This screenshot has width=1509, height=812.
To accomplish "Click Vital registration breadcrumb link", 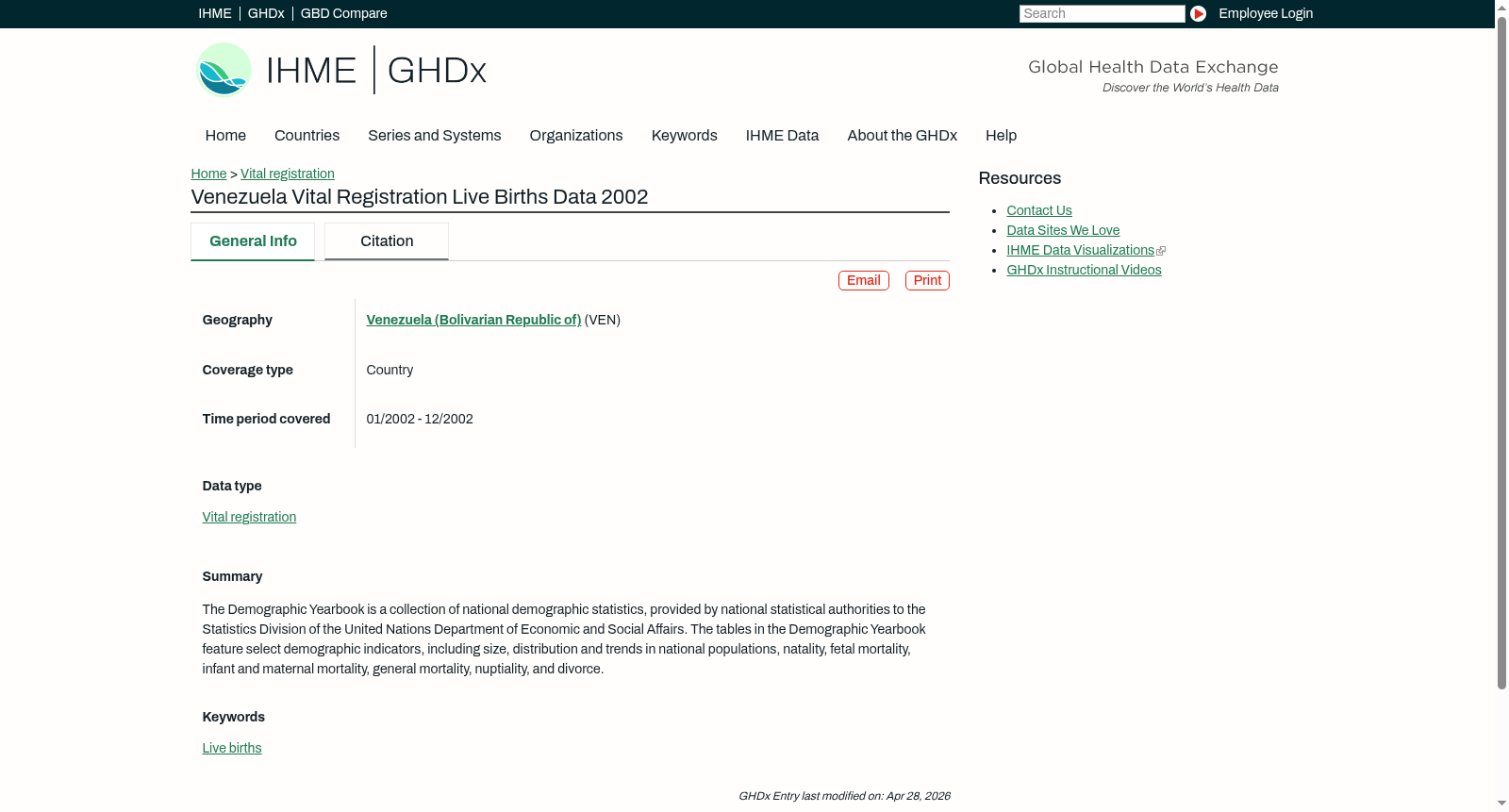I will pos(288,174).
